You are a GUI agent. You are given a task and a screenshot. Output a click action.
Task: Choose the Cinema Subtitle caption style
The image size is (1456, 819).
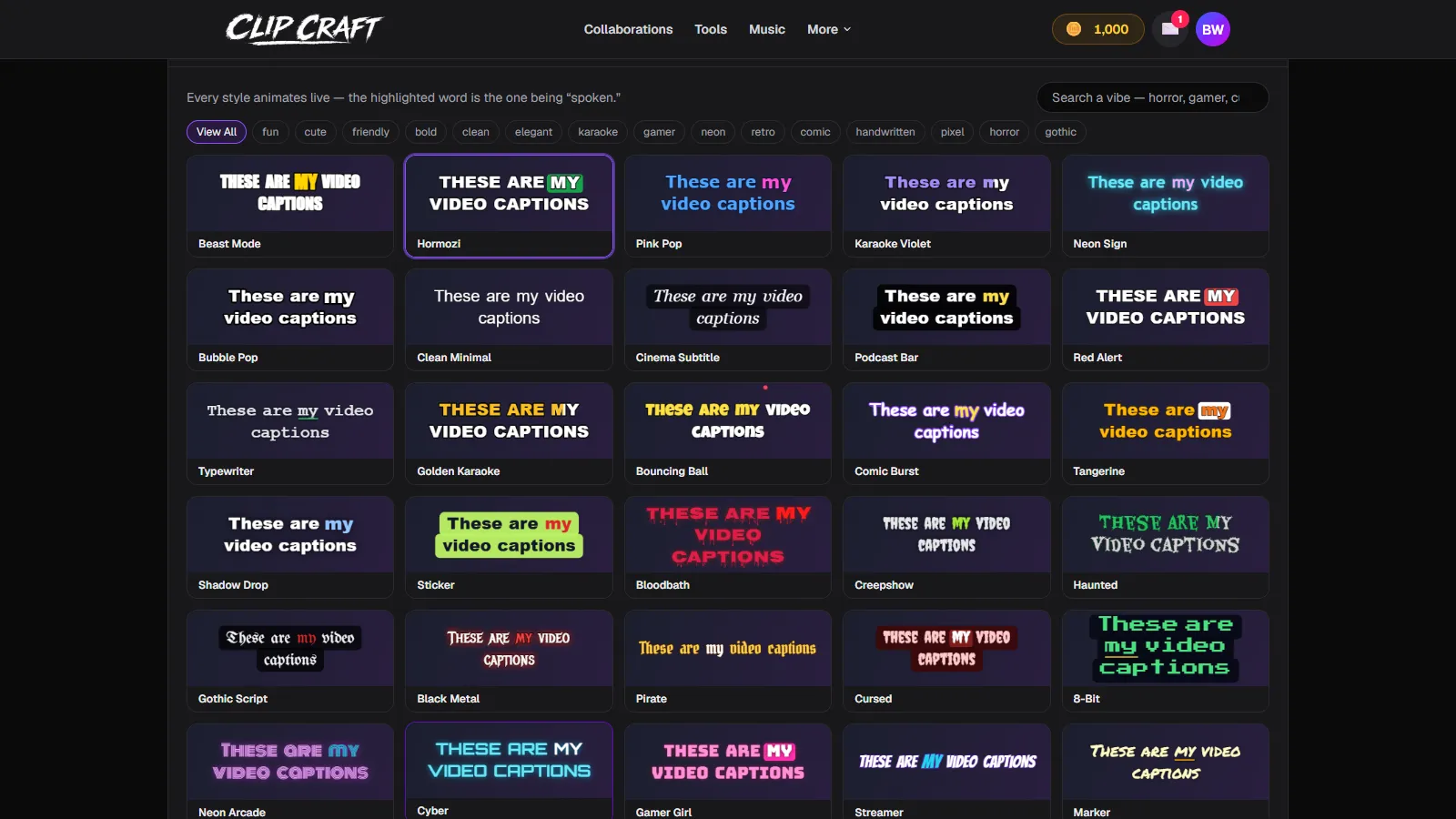coord(728,319)
